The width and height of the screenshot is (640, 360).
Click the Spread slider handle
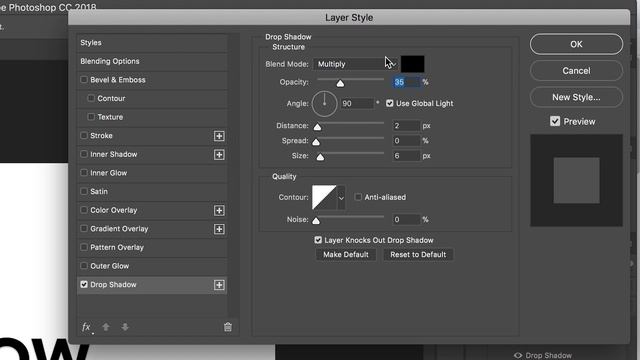point(316,142)
